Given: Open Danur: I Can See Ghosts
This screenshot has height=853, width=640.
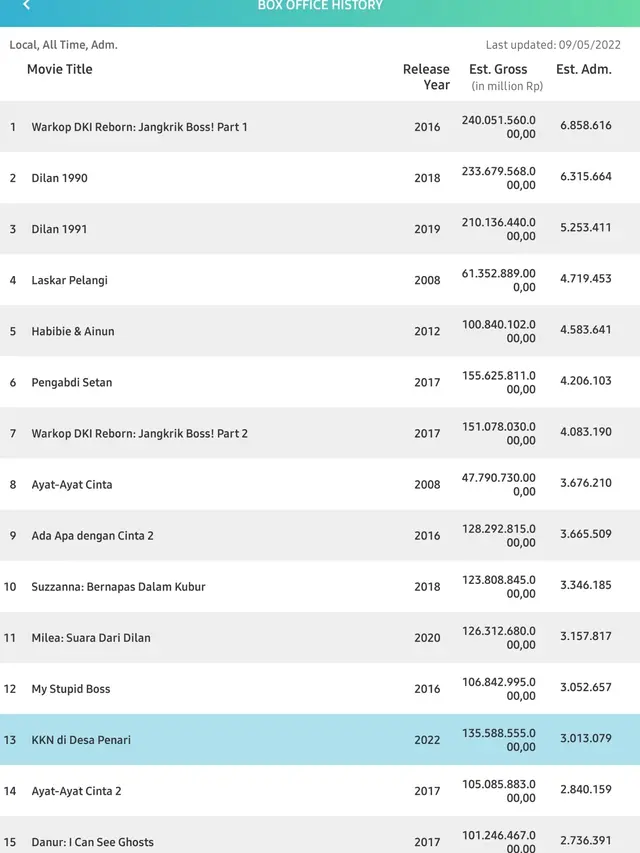Looking at the screenshot, I should (x=320, y=835).
